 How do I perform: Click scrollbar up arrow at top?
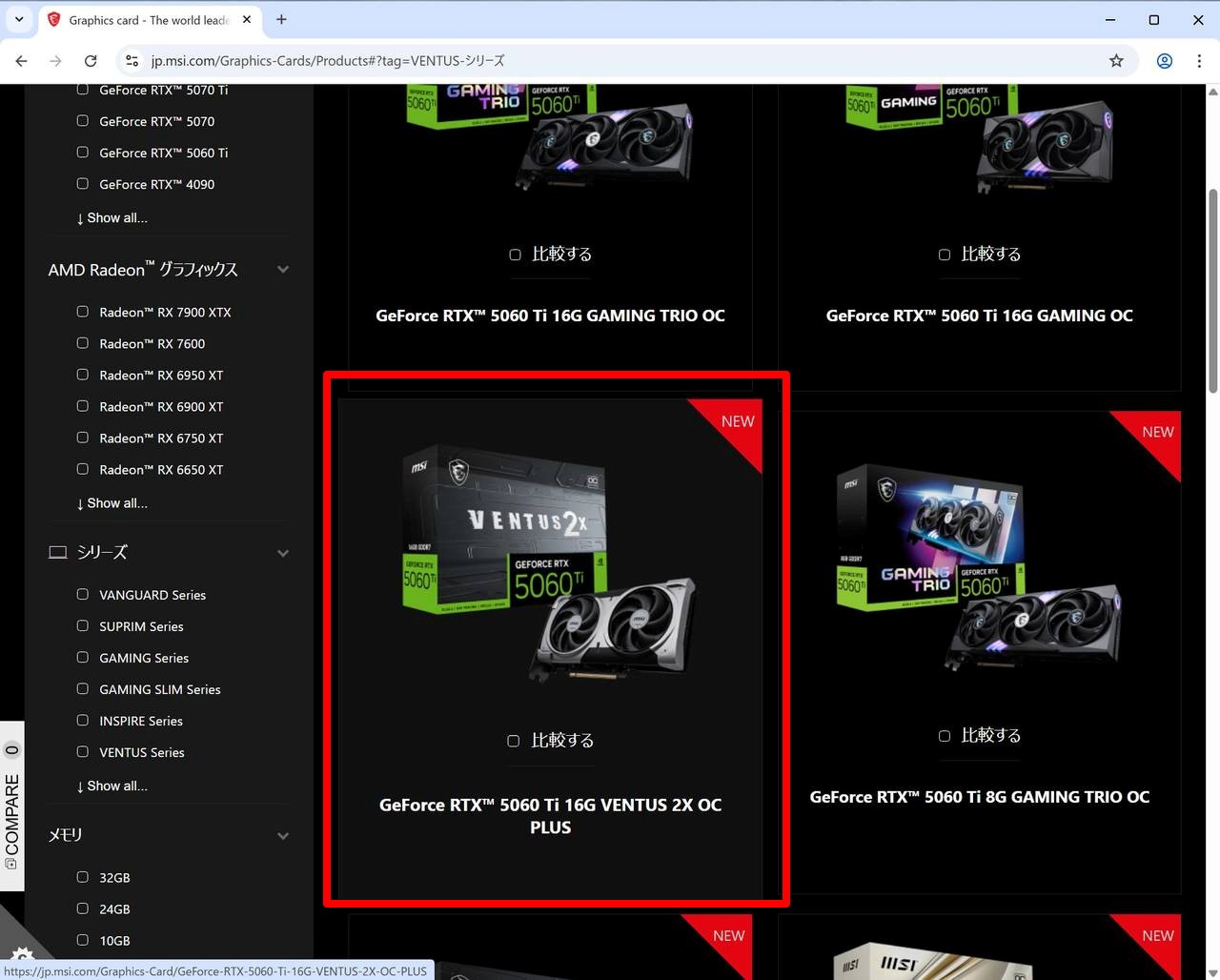1212,92
